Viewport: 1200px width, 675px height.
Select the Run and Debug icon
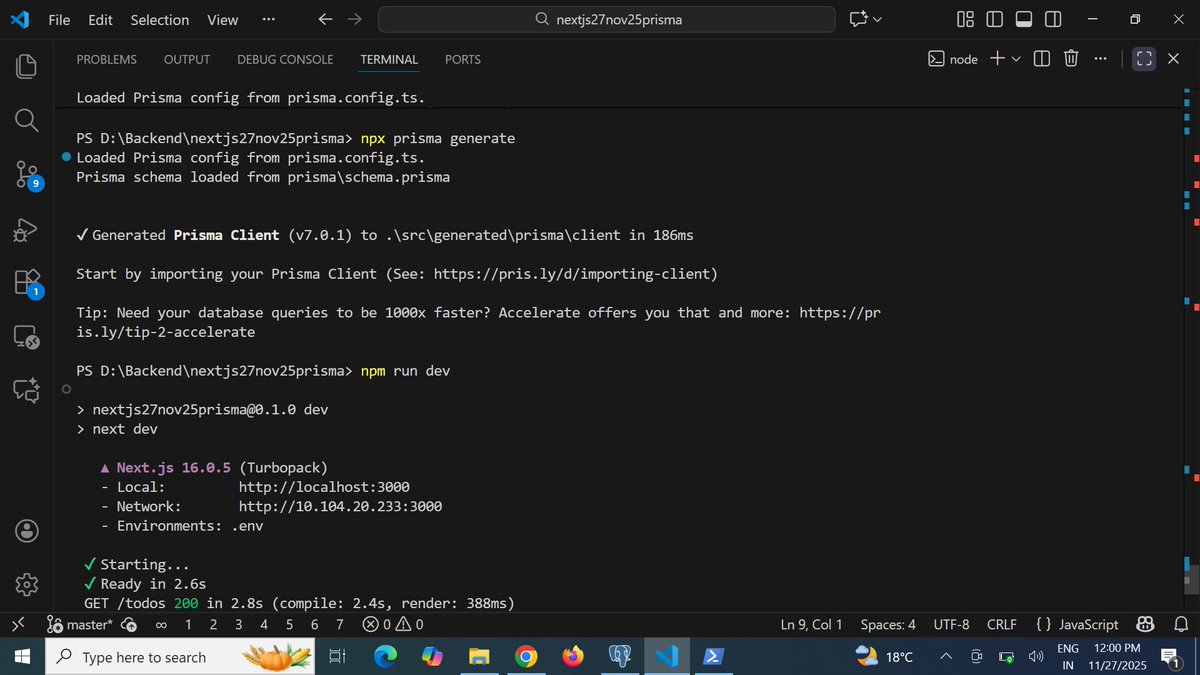click(x=26, y=229)
